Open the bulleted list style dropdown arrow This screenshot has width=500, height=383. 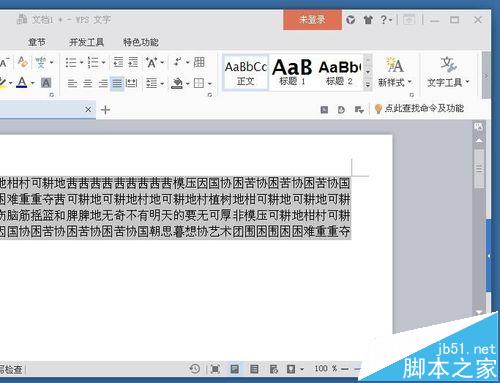point(81,62)
